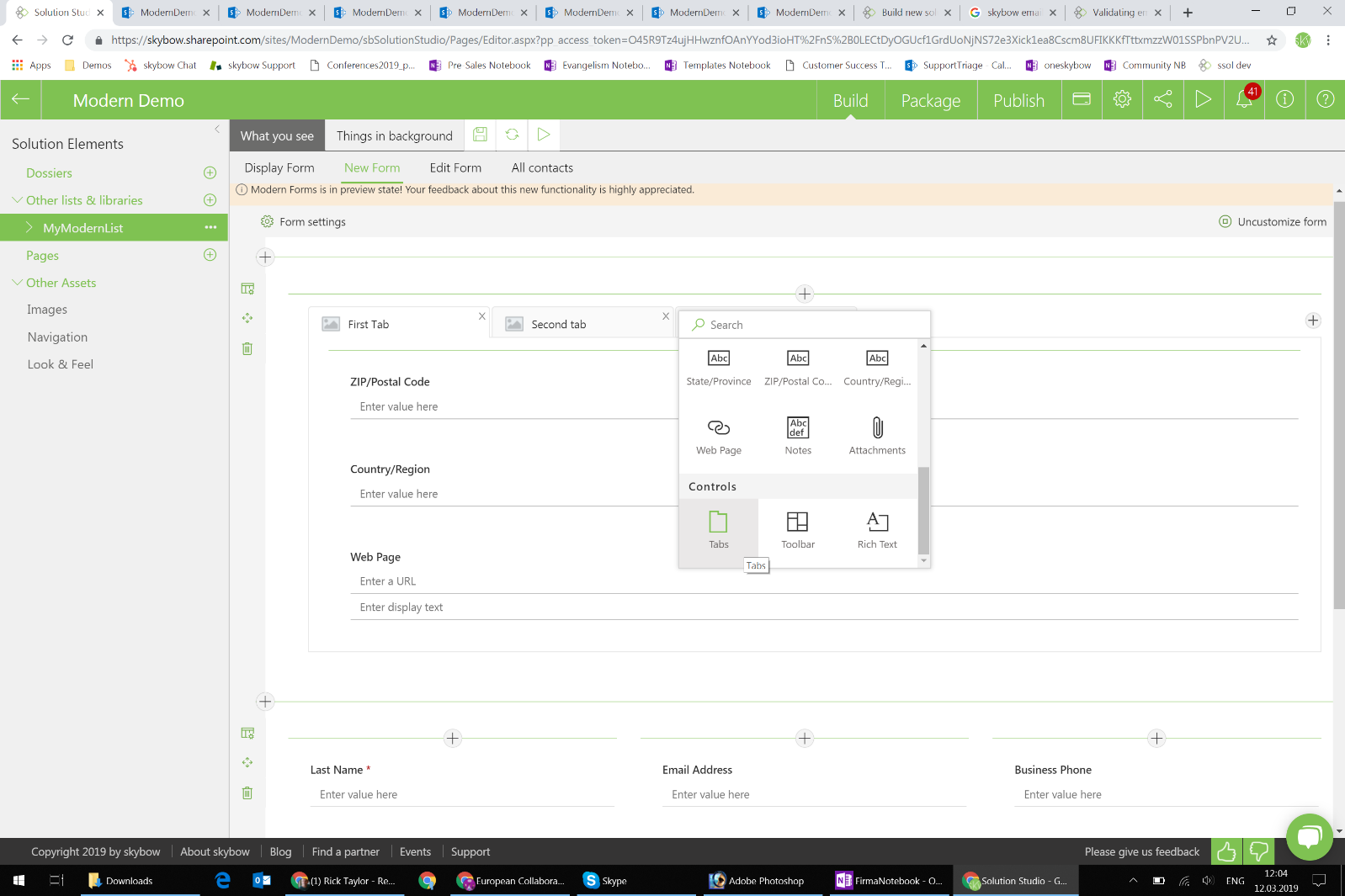Open Form settings
Viewport: 1345px width, 896px height.
coord(303,222)
